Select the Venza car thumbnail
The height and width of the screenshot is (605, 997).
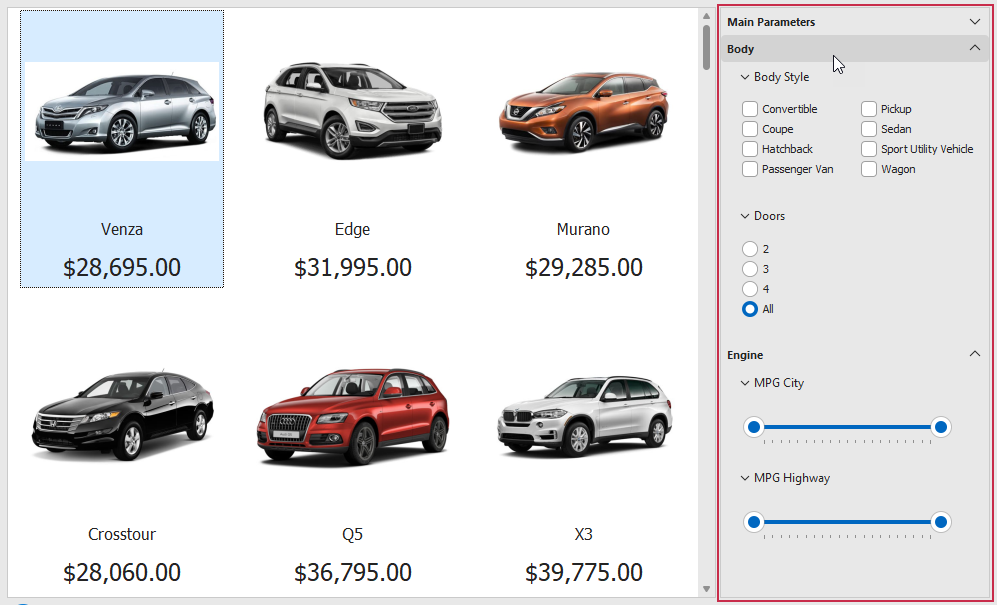pyautogui.click(x=122, y=111)
